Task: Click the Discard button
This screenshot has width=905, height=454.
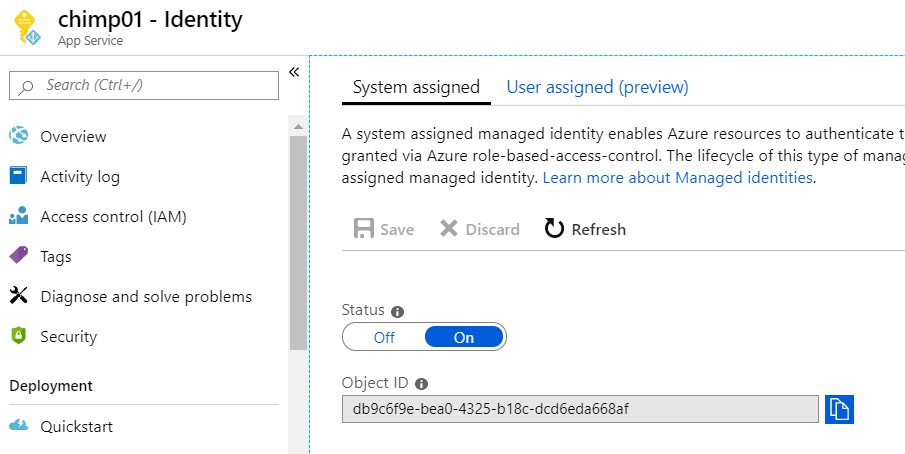Action: pos(480,229)
